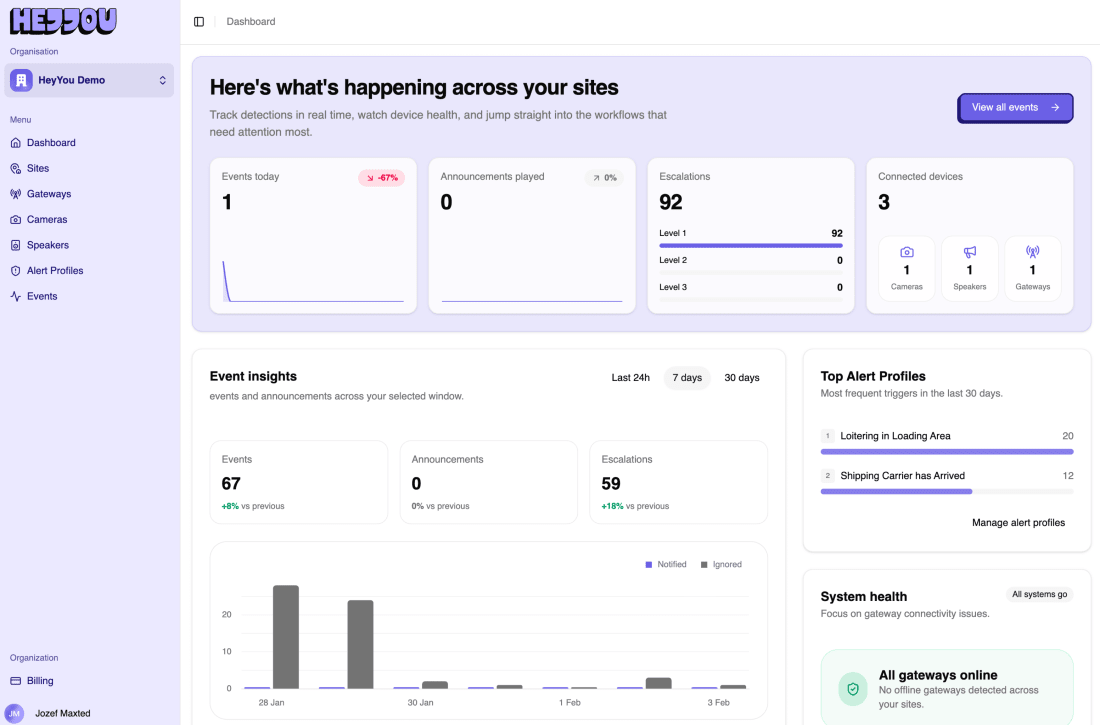This screenshot has width=1100, height=725.
Task: Open the Manage alert profiles link
Action: pos(1018,523)
